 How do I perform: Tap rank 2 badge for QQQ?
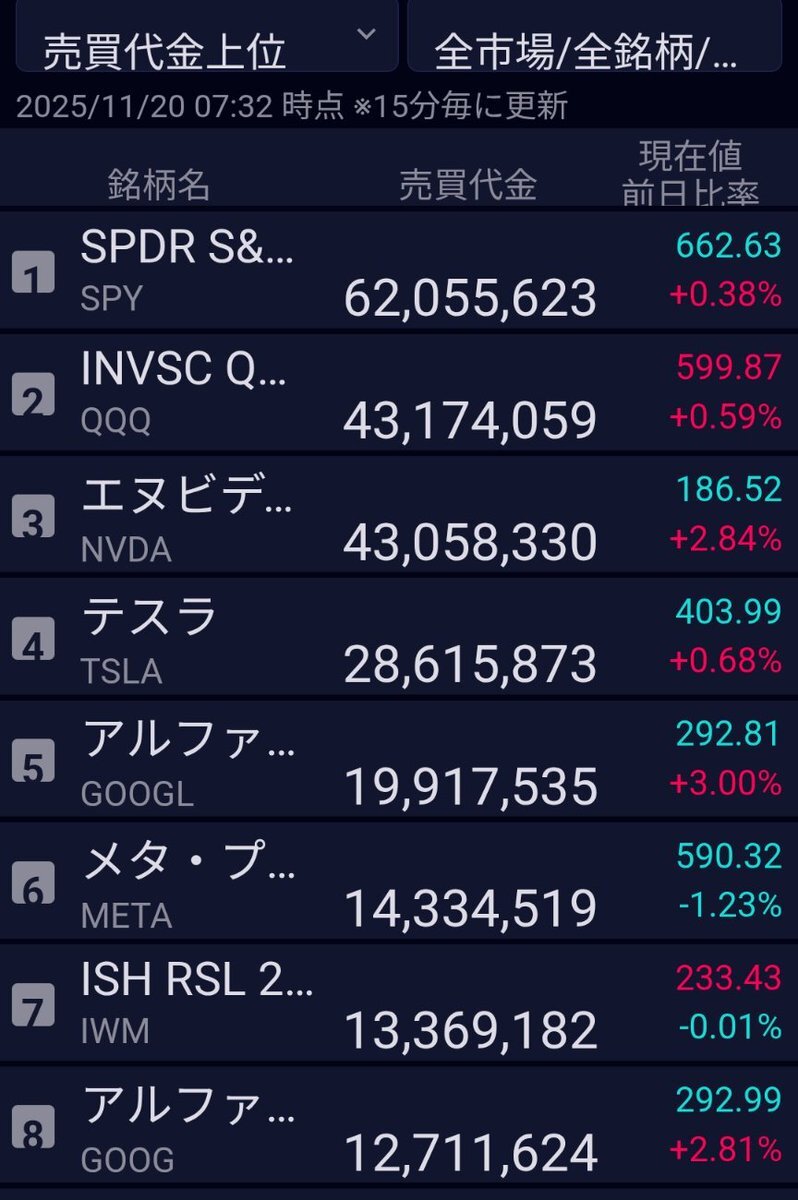coord(33,397)
